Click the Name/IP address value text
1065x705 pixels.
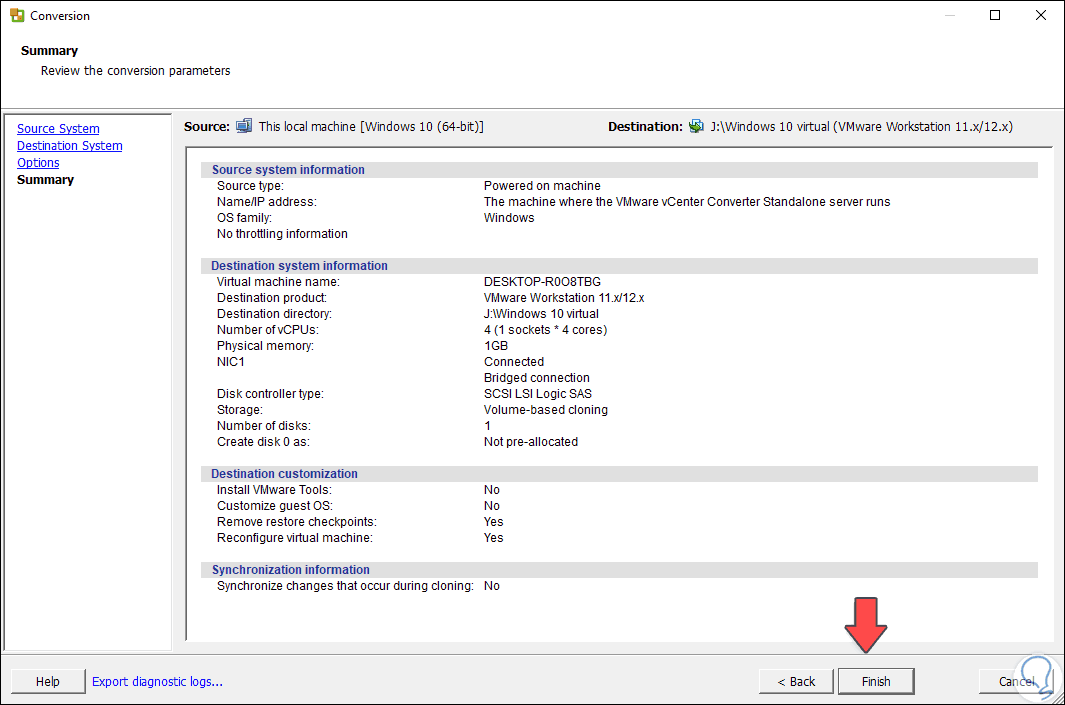[x=687, y=202]
